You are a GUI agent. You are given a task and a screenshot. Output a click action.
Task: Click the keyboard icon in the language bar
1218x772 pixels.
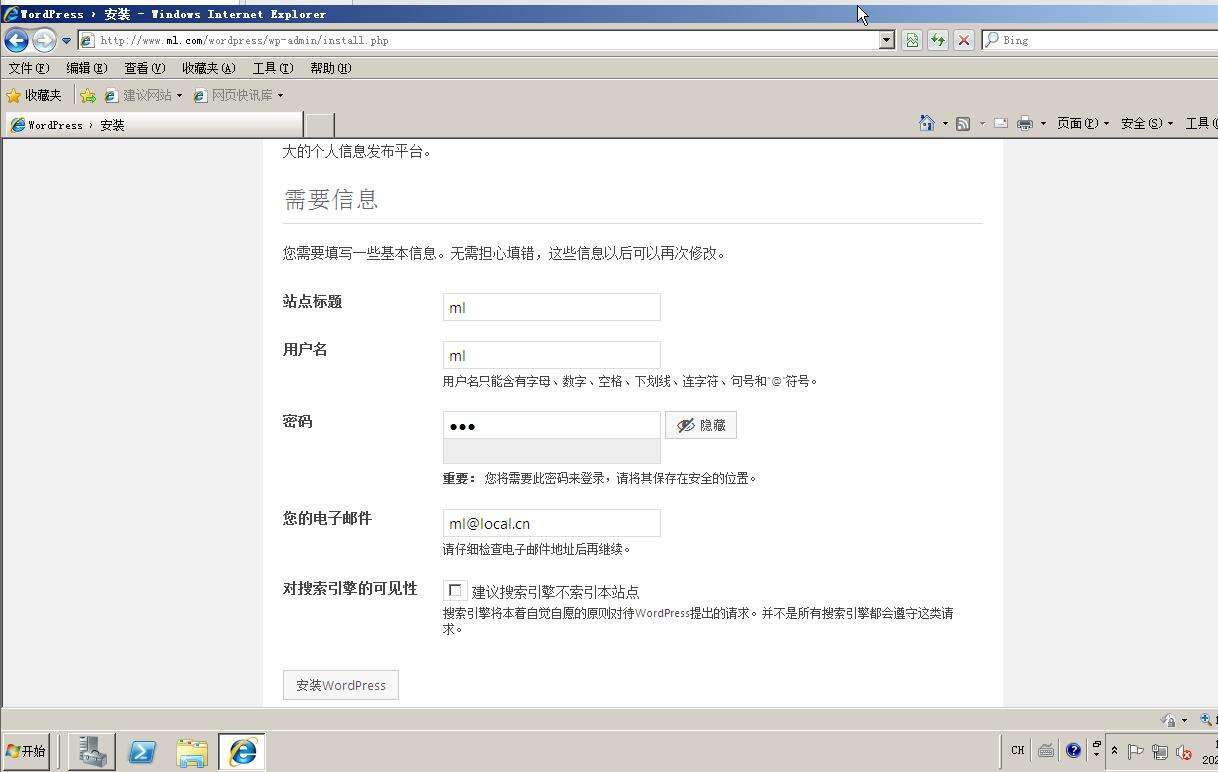click(x=1046, y=750)
